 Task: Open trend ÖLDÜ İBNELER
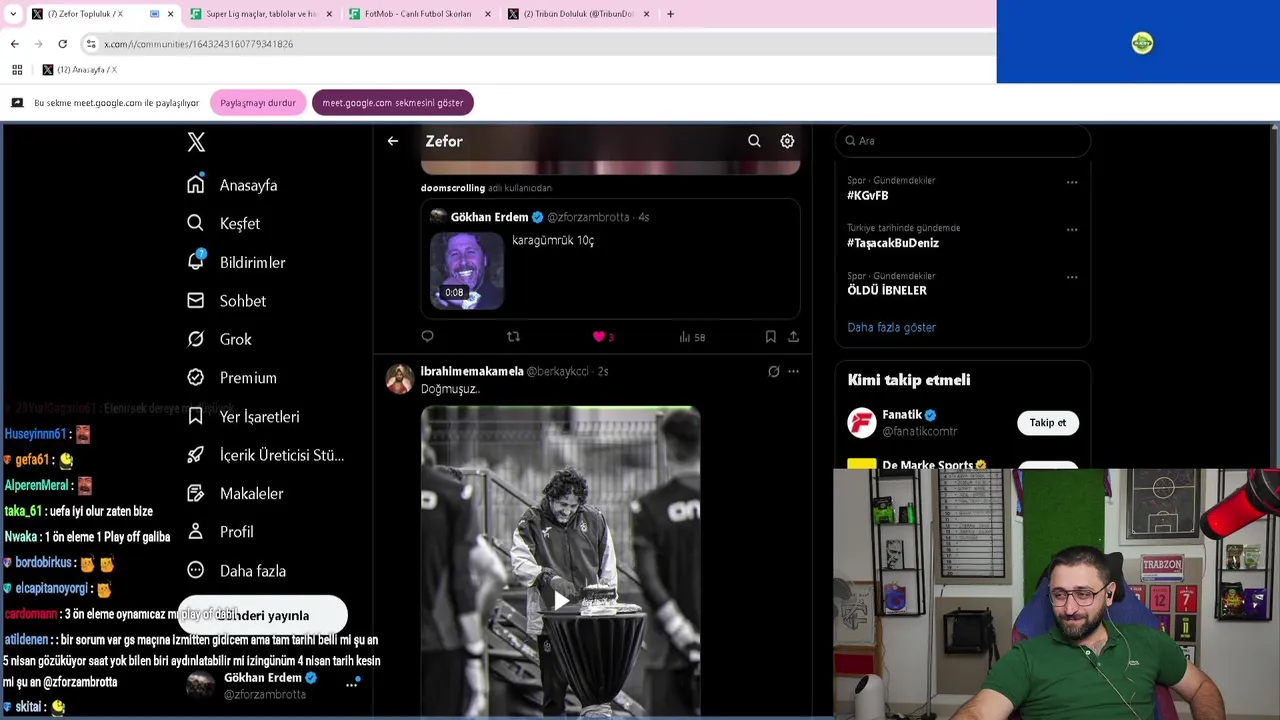coord(887,290)
